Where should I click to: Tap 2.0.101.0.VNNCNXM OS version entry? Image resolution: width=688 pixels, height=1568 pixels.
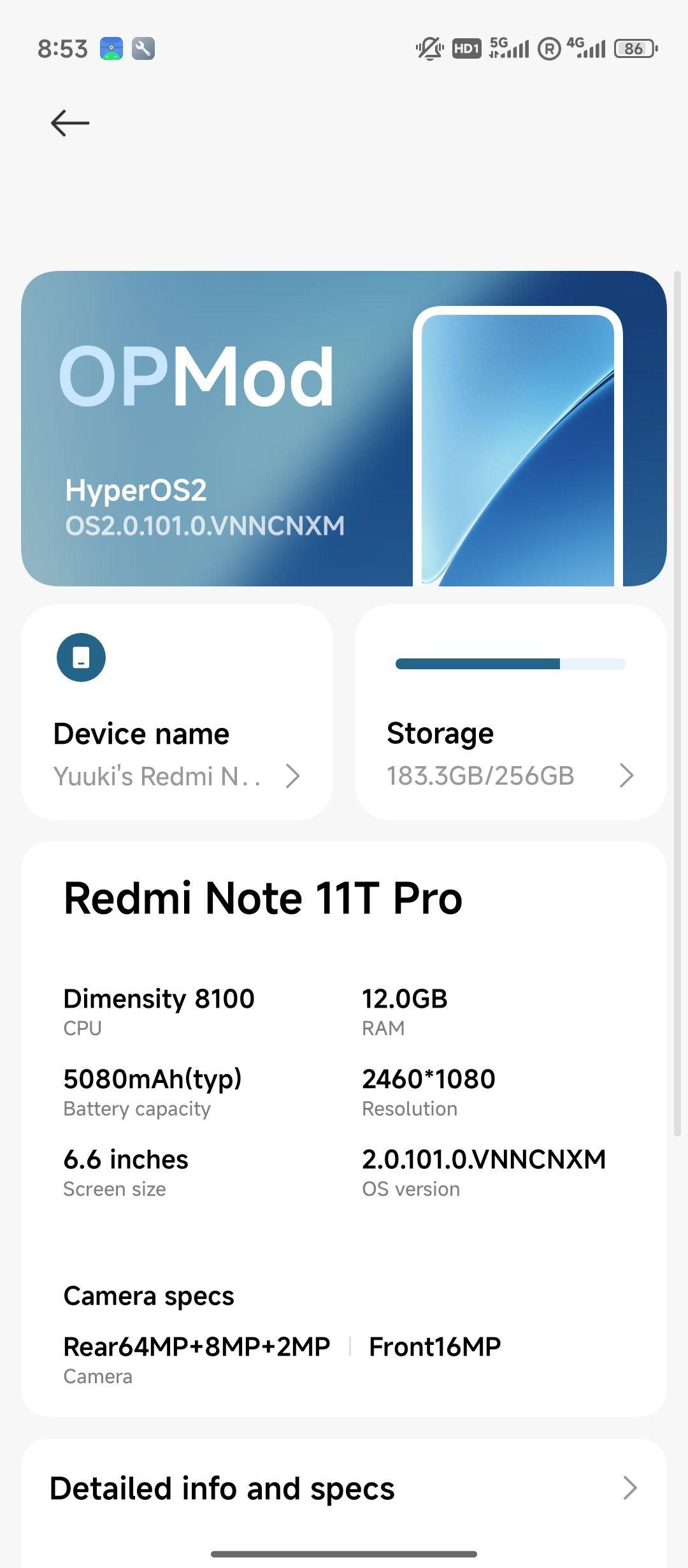click(484, 1172)
